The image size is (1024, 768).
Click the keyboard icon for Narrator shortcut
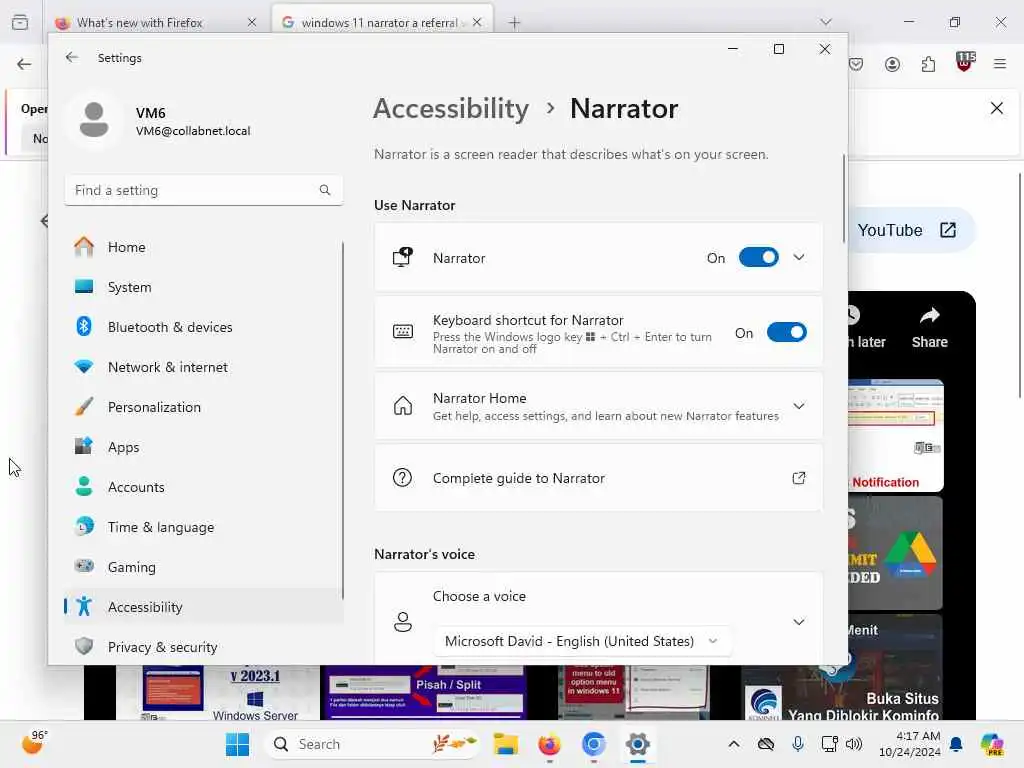coord(402,332)
